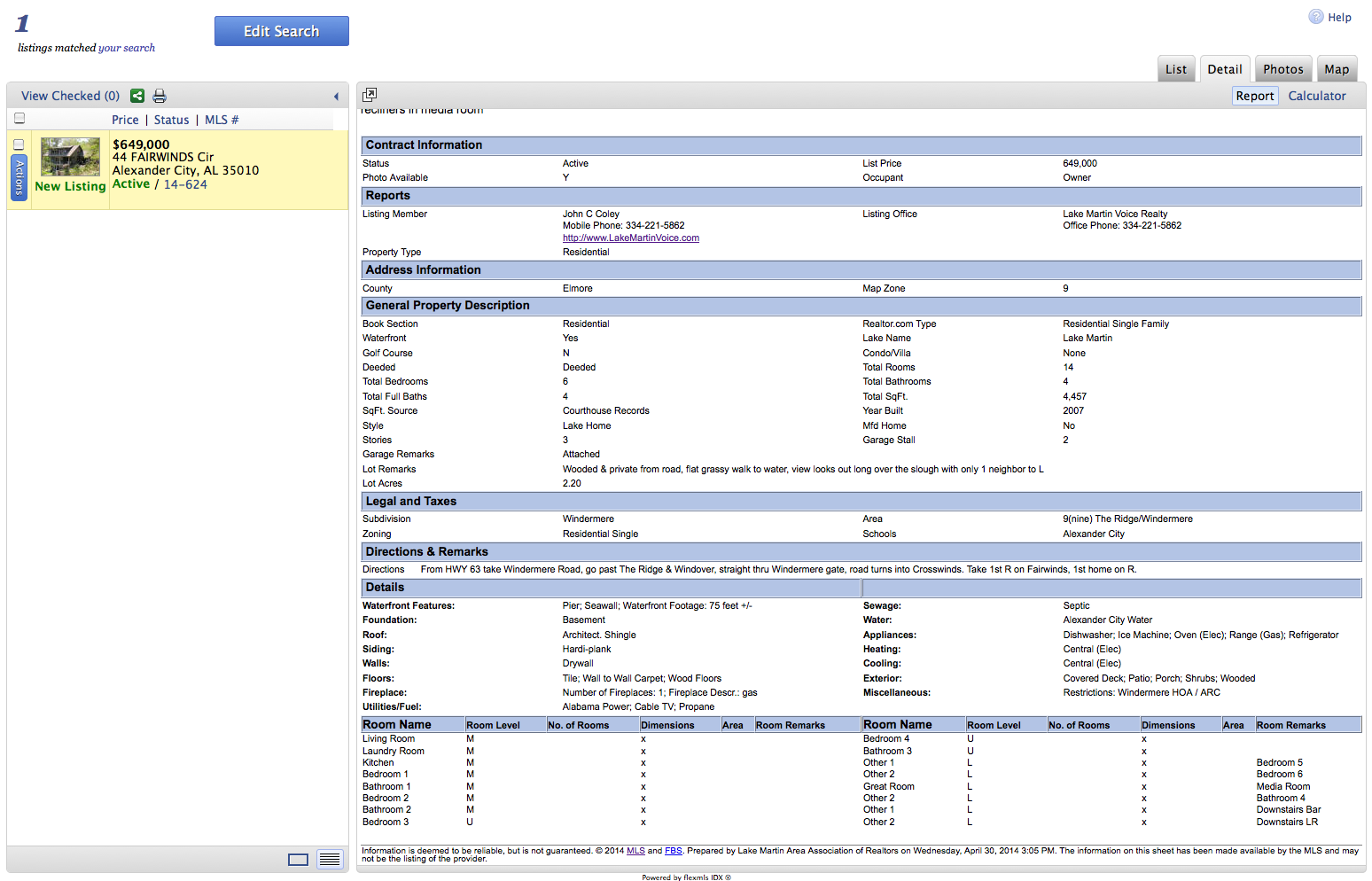
Task: Open MLS number 14-624 link
Action: (185, 184)
